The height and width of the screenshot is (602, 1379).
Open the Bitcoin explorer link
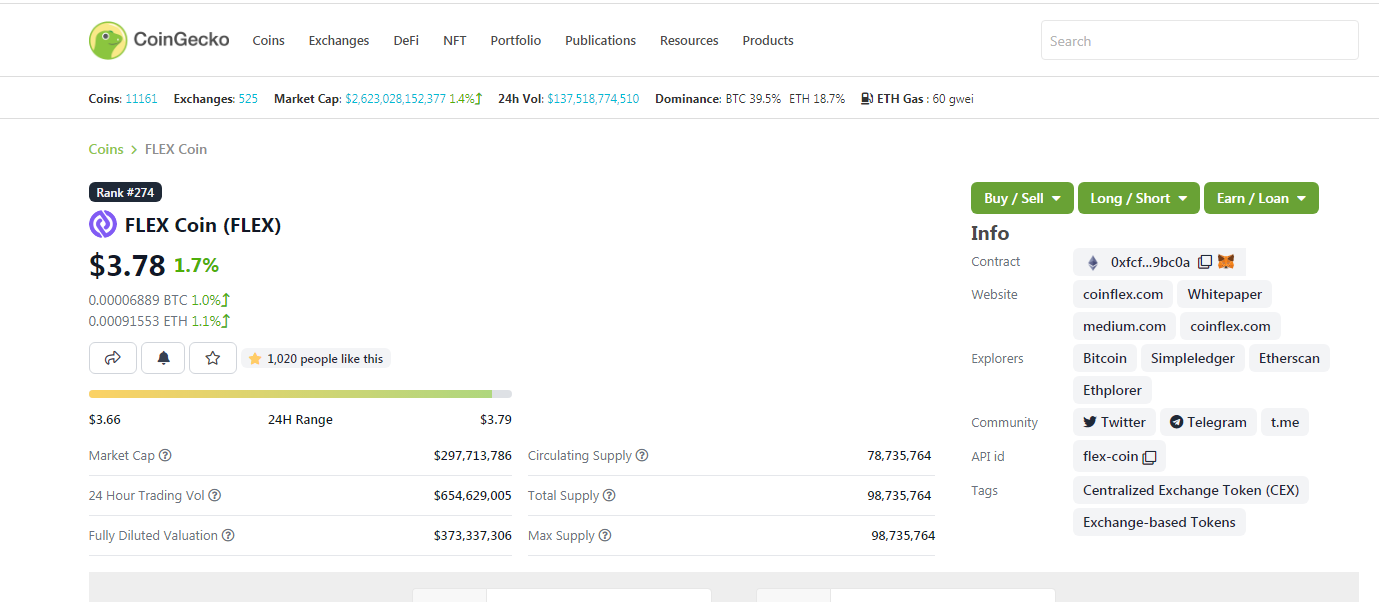pyautogui.click(x=1105, y=358)
